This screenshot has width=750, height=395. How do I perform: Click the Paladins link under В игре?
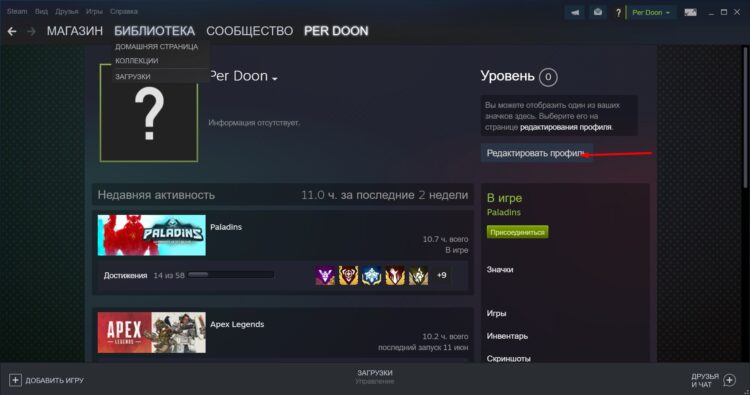504,212
